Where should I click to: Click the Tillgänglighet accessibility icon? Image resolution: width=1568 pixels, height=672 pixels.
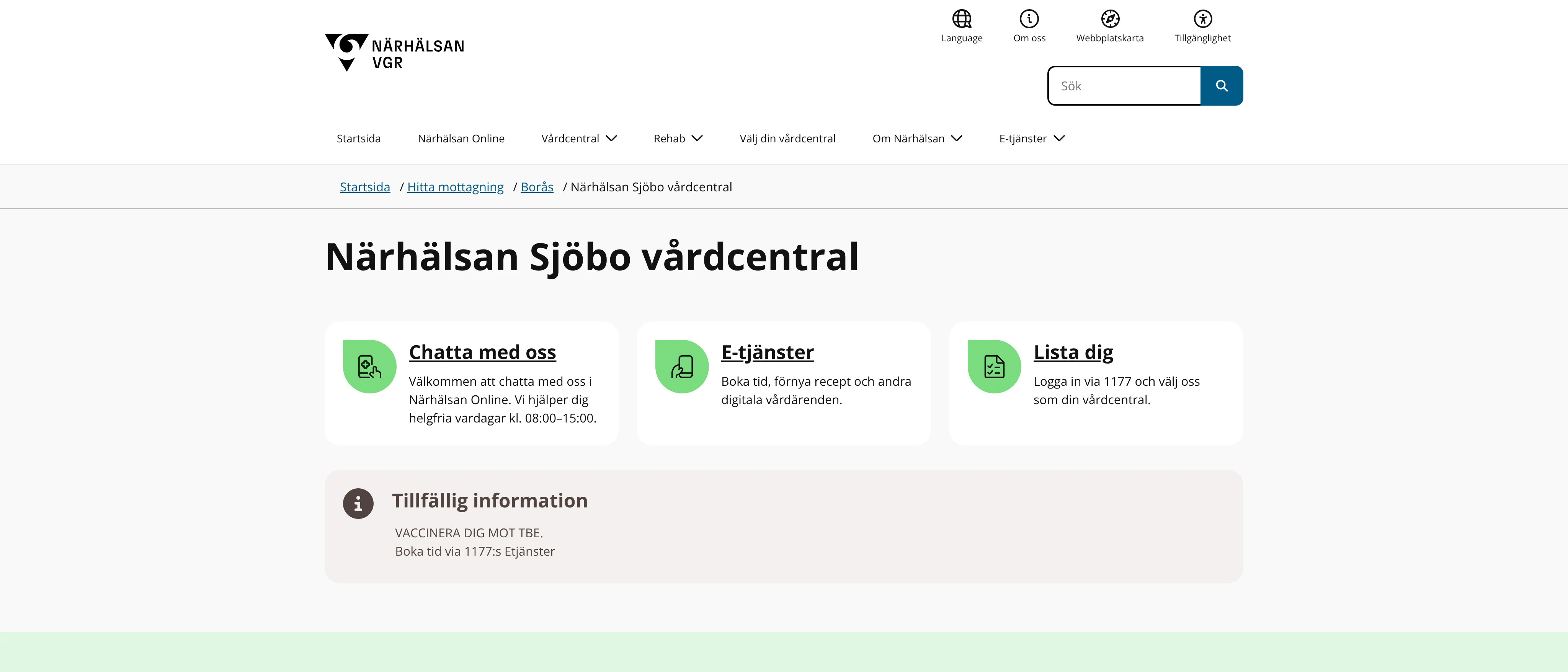[x=1202, y=19]
